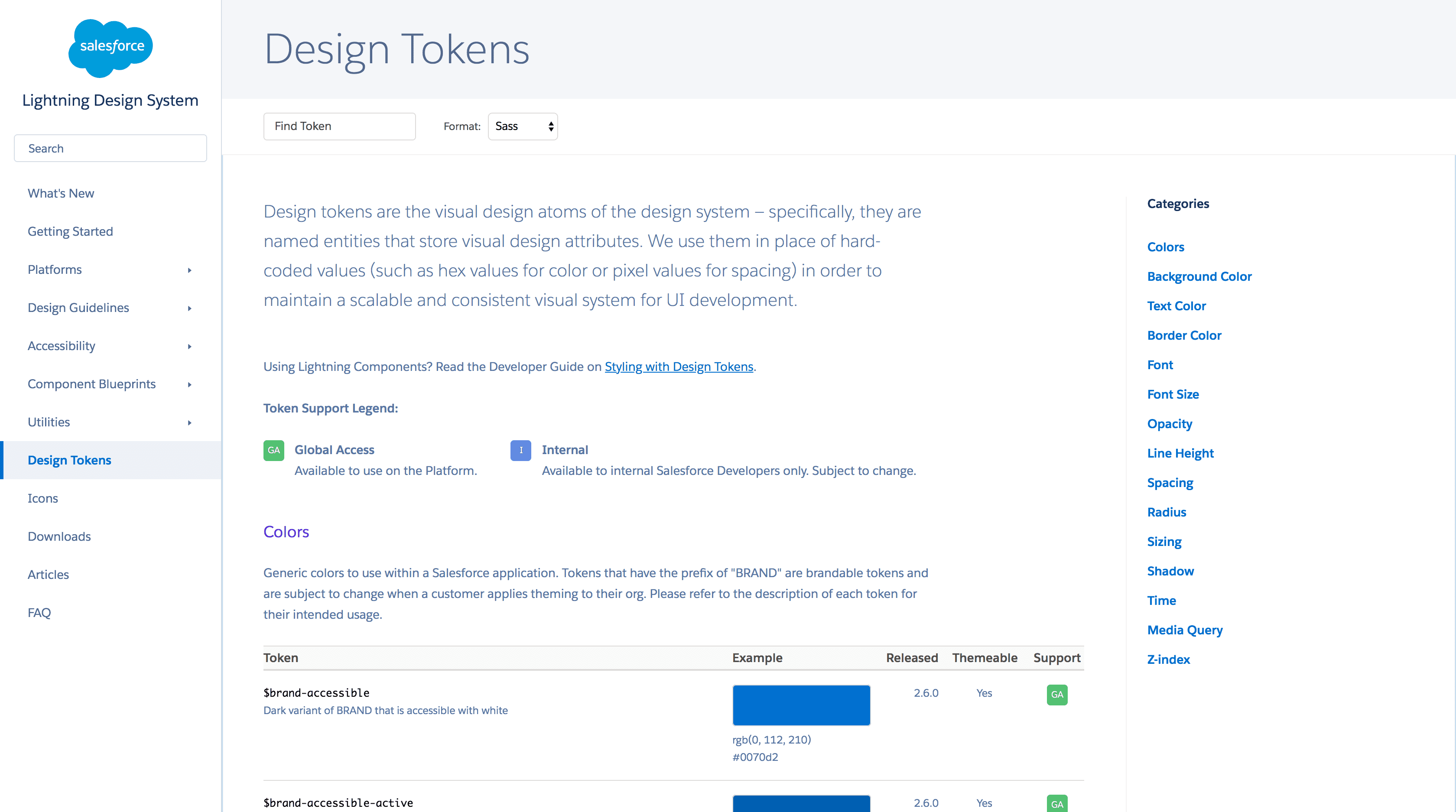This screenshot has width=1456, height=812.
Task: Jump to Background Color category
Action: click(x=1199, y=276)
